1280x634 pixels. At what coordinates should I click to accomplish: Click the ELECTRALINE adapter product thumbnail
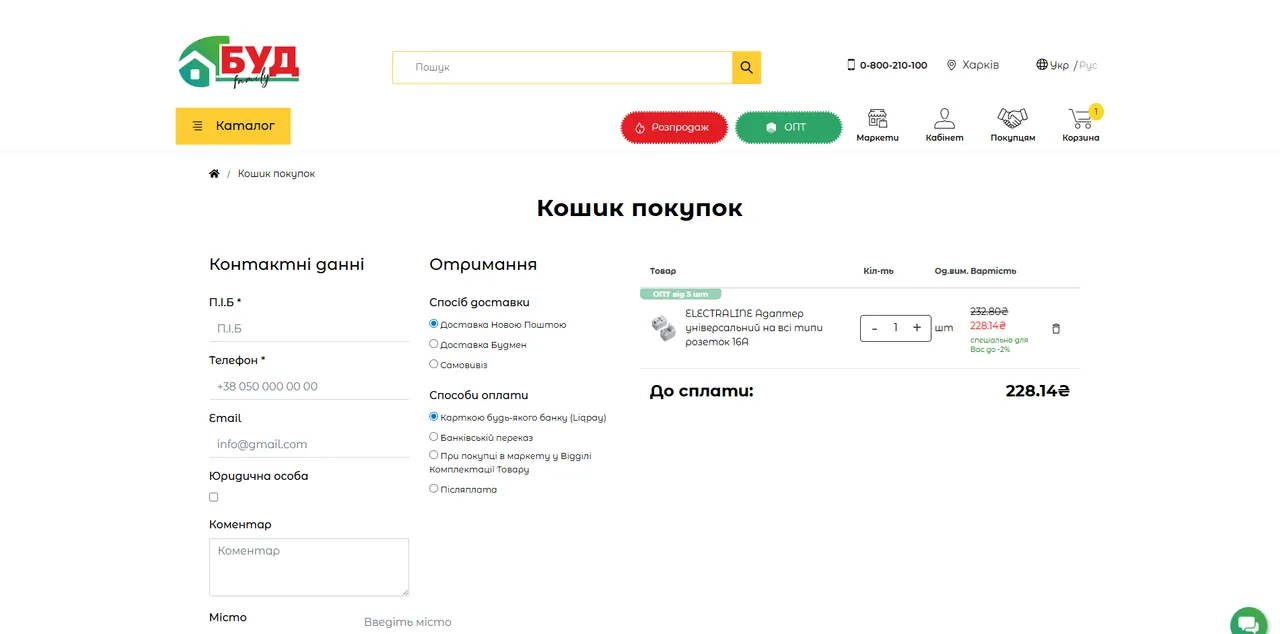(663, 328)
